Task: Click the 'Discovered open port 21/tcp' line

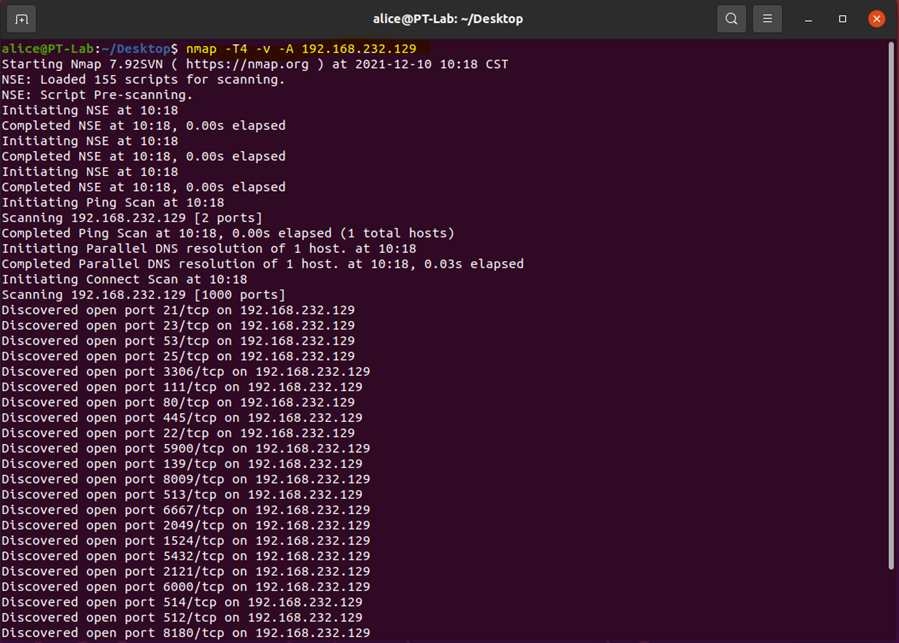Action: tap(178, 310)
